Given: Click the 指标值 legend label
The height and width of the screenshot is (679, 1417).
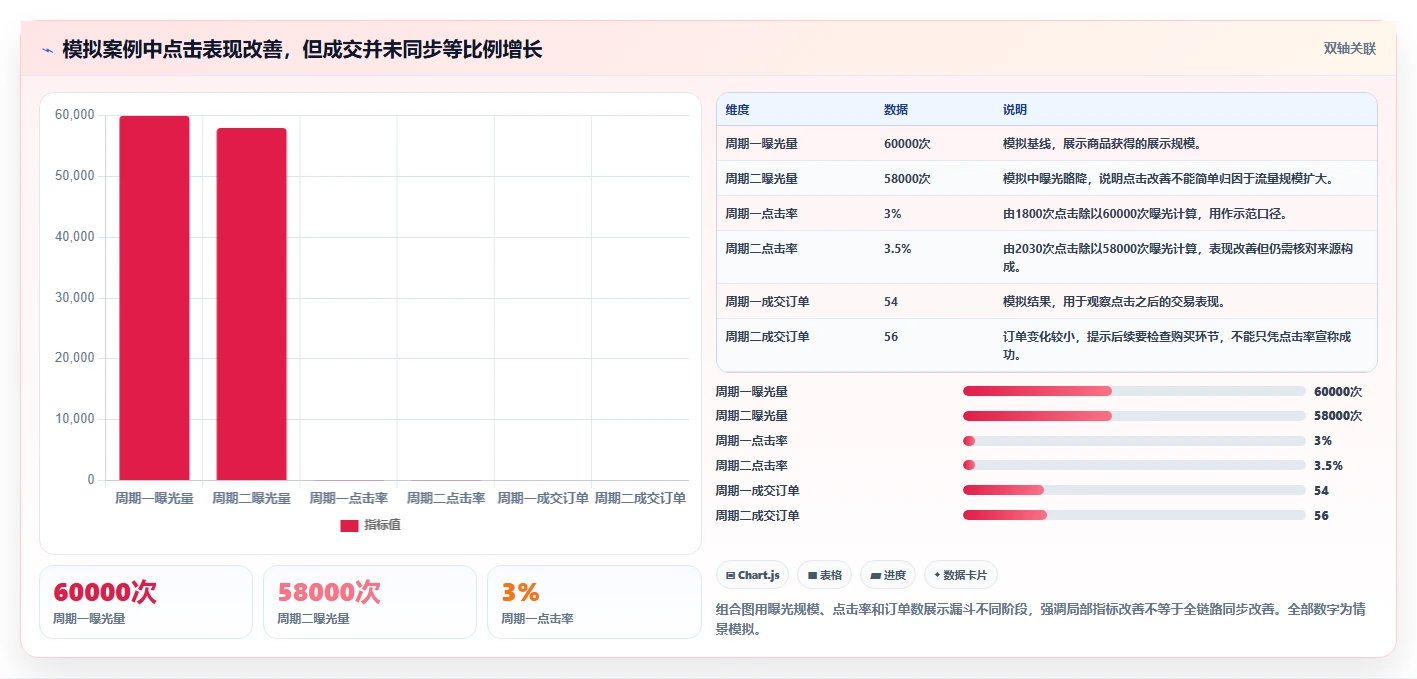Looking at the screenshot, I should (382, 525).
